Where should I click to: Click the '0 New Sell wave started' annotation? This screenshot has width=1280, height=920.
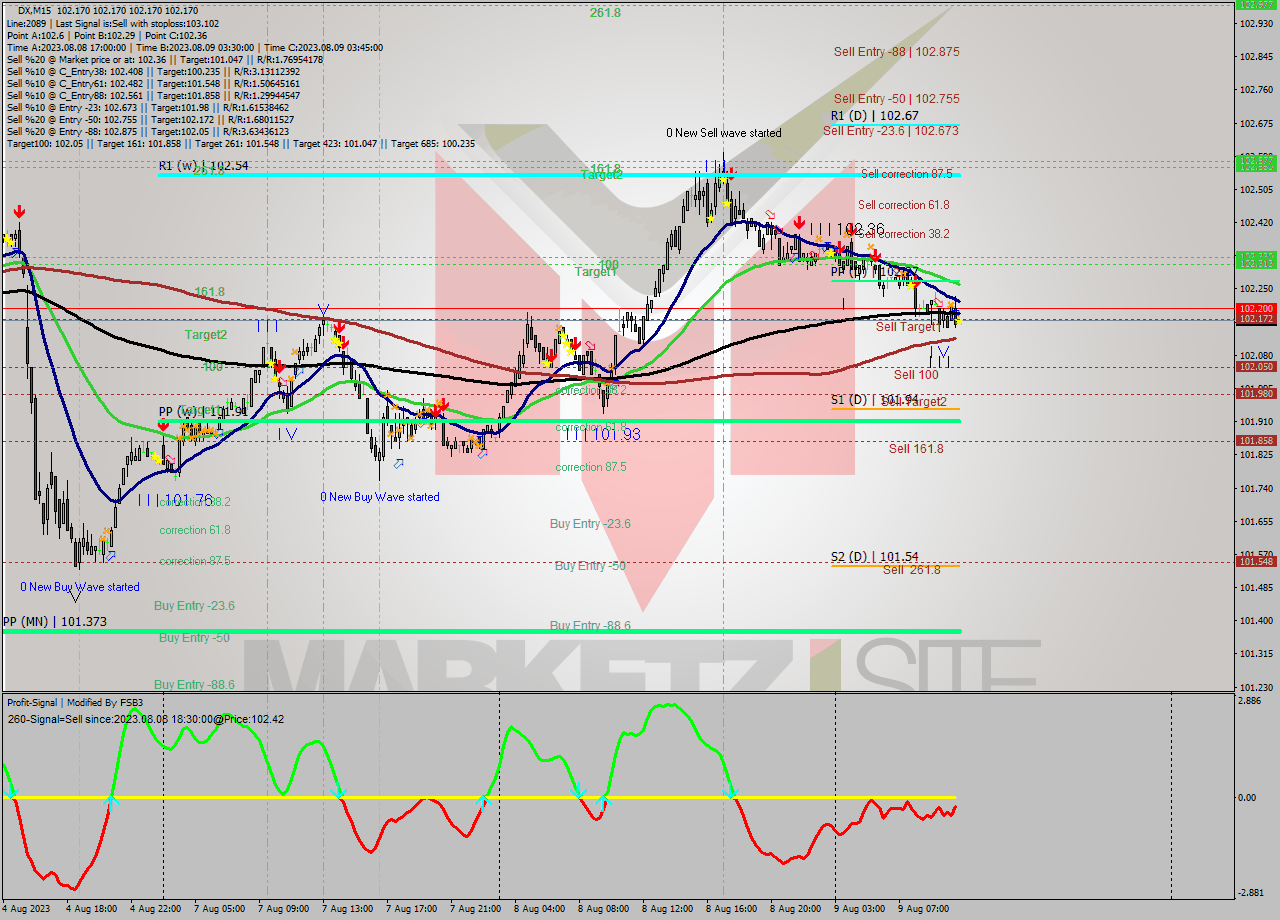click(724, 133)
